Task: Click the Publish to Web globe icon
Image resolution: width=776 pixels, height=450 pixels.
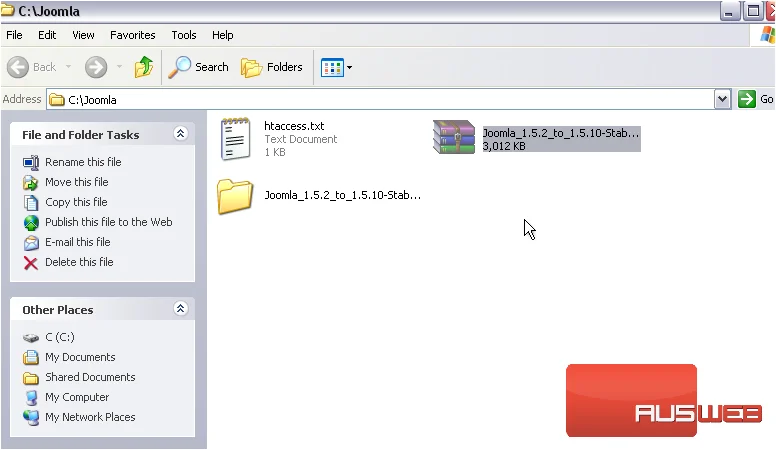Action: click(31, 223)
